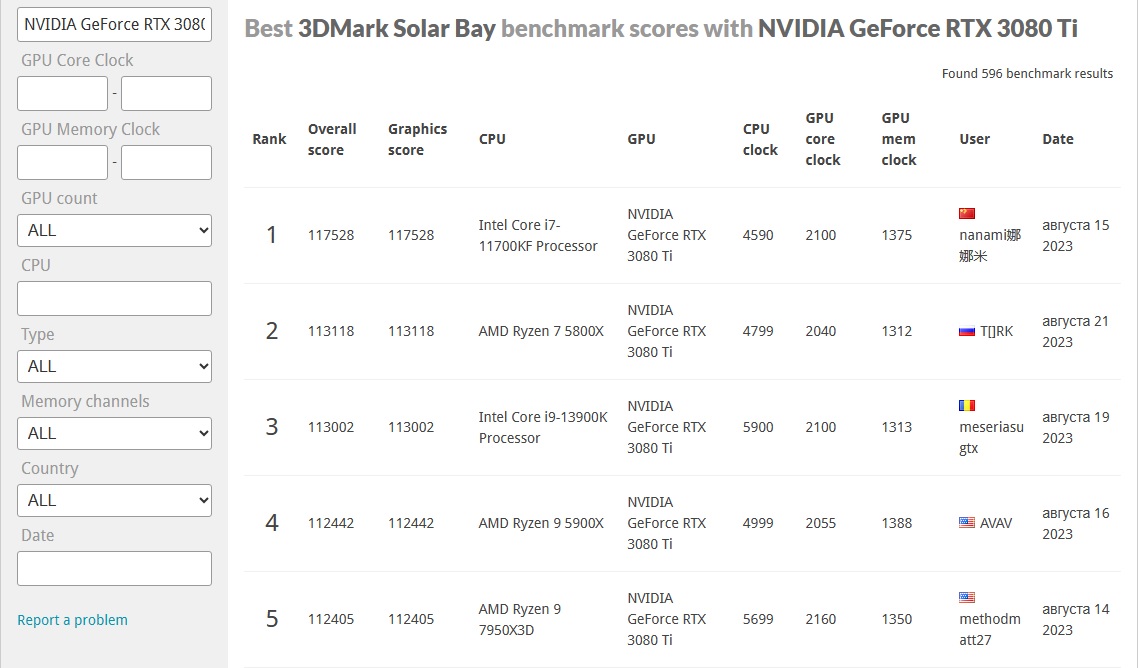This screenshot has height=668, width=1138.
Task: Click Romanian flag above meseriasugtx
Action: (x=966, y=406)
